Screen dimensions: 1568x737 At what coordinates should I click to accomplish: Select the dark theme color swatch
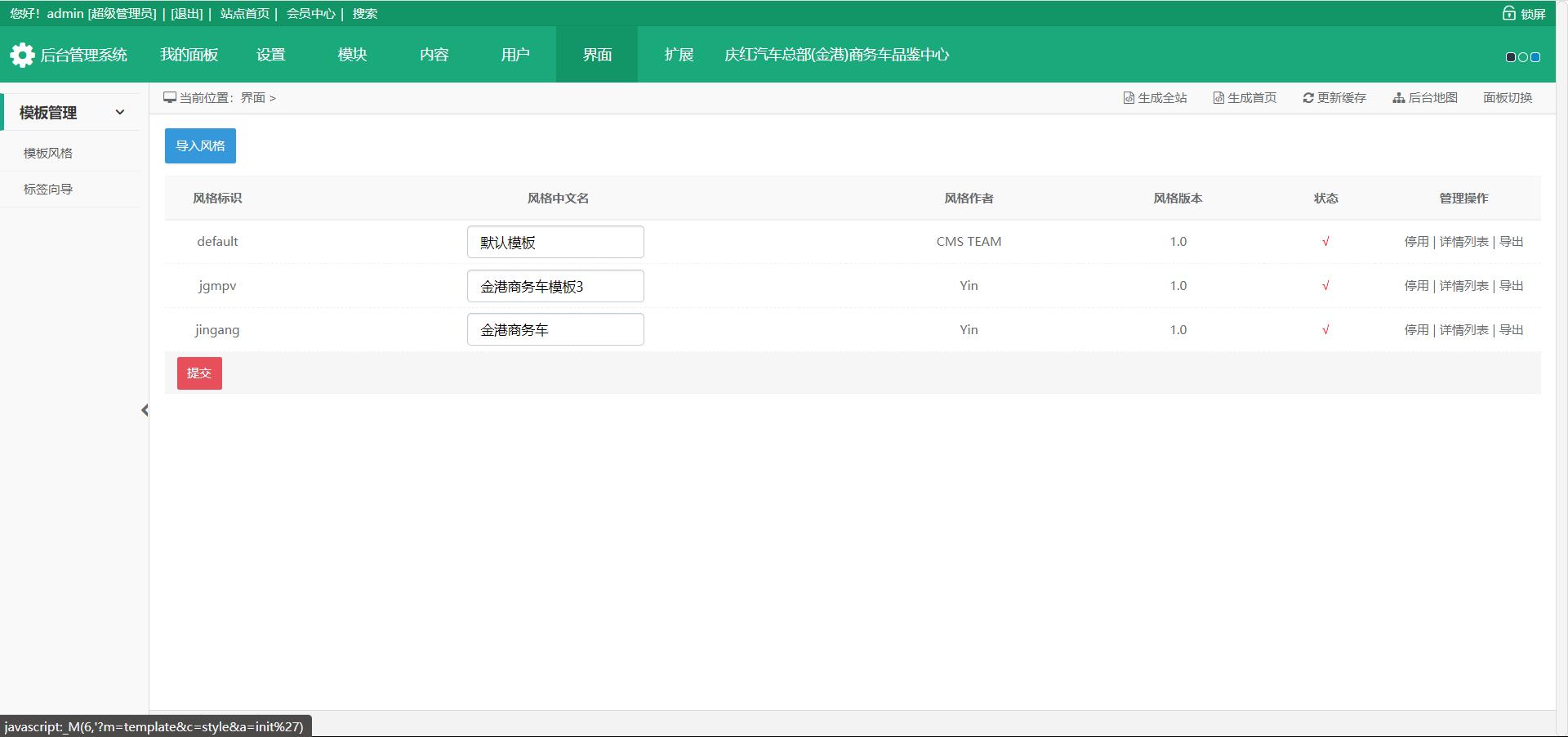pos(1511,57)
